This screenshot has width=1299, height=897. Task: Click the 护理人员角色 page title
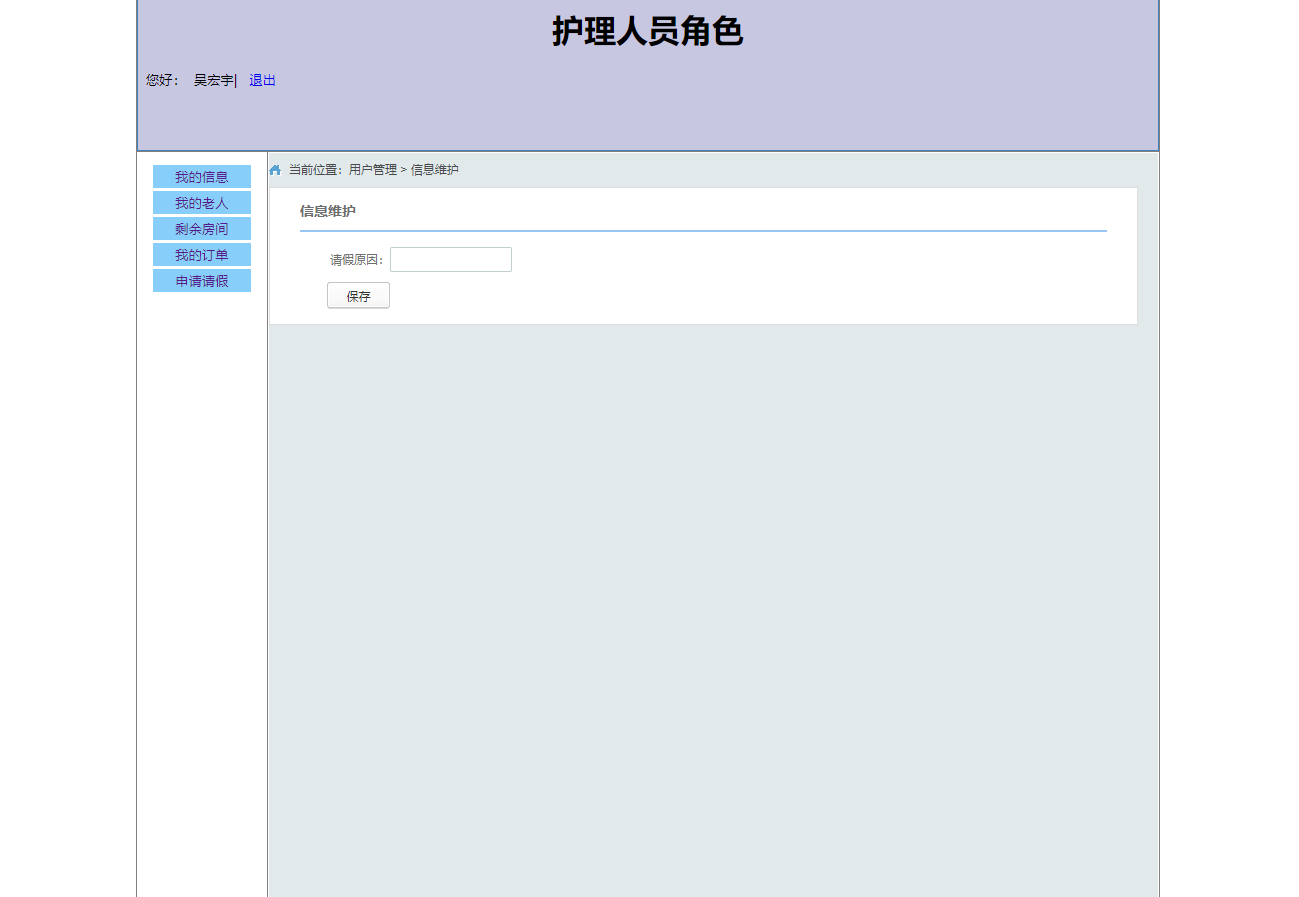pyautogui.click(x=648, y=31)
